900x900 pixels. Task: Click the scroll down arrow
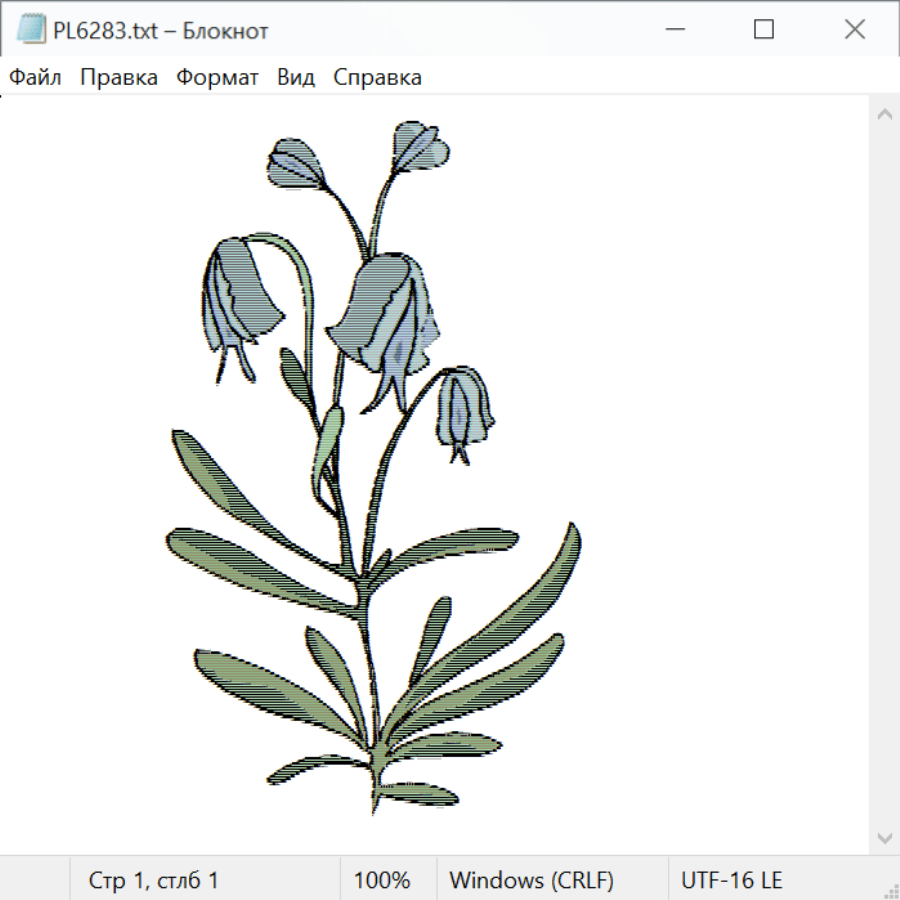(884, 837)
